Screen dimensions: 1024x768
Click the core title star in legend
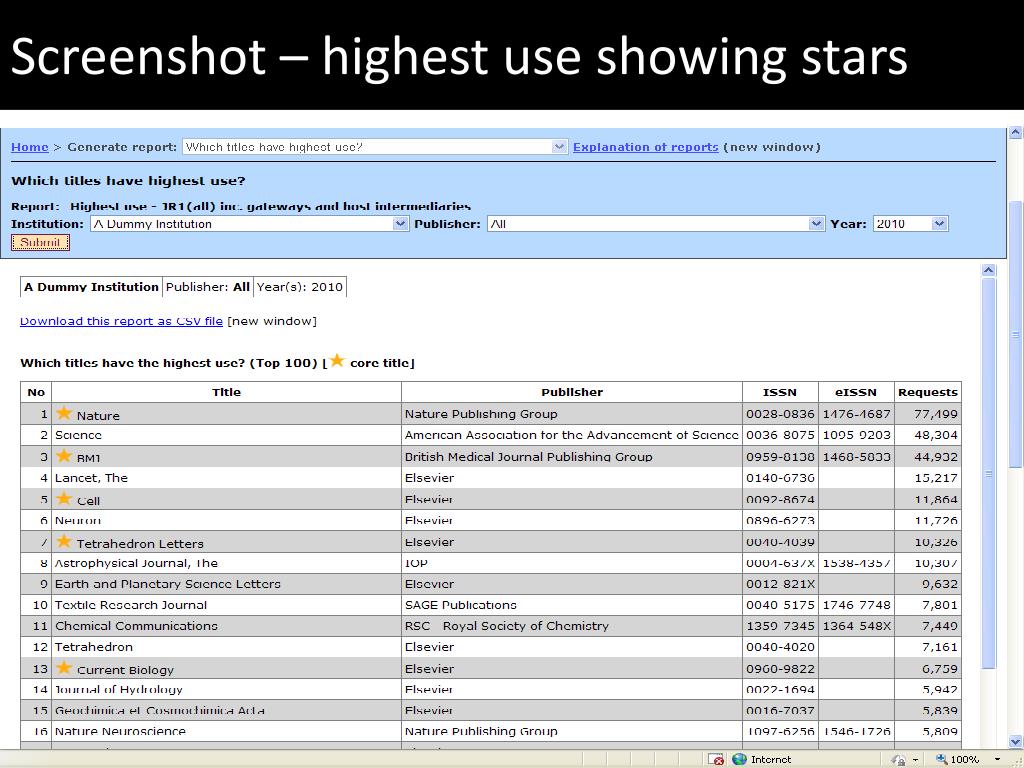tap(337, 360)
